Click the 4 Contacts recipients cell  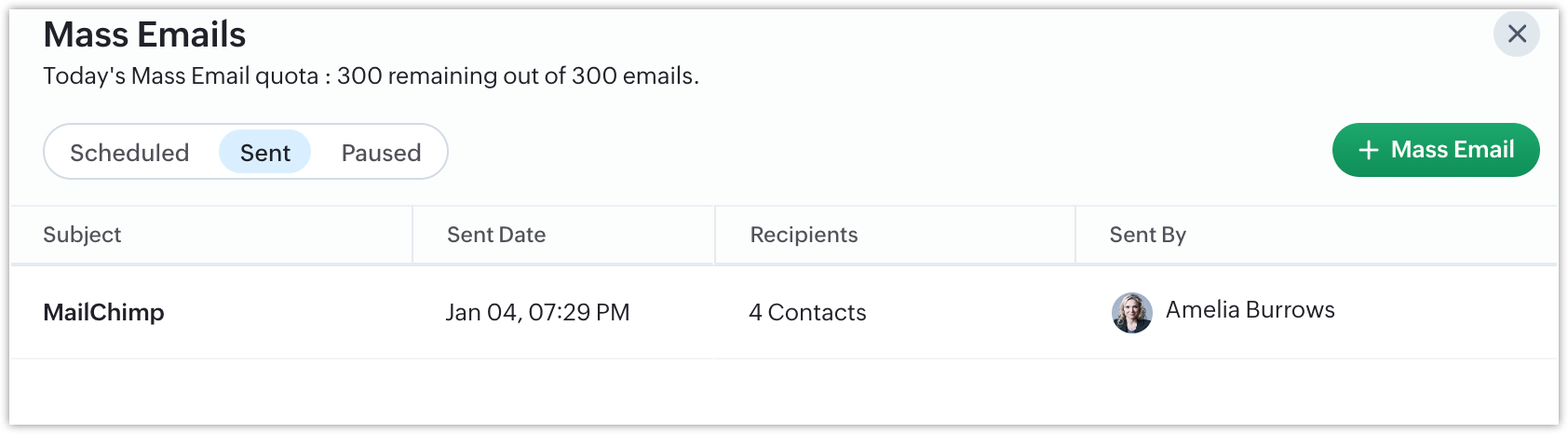807,312
